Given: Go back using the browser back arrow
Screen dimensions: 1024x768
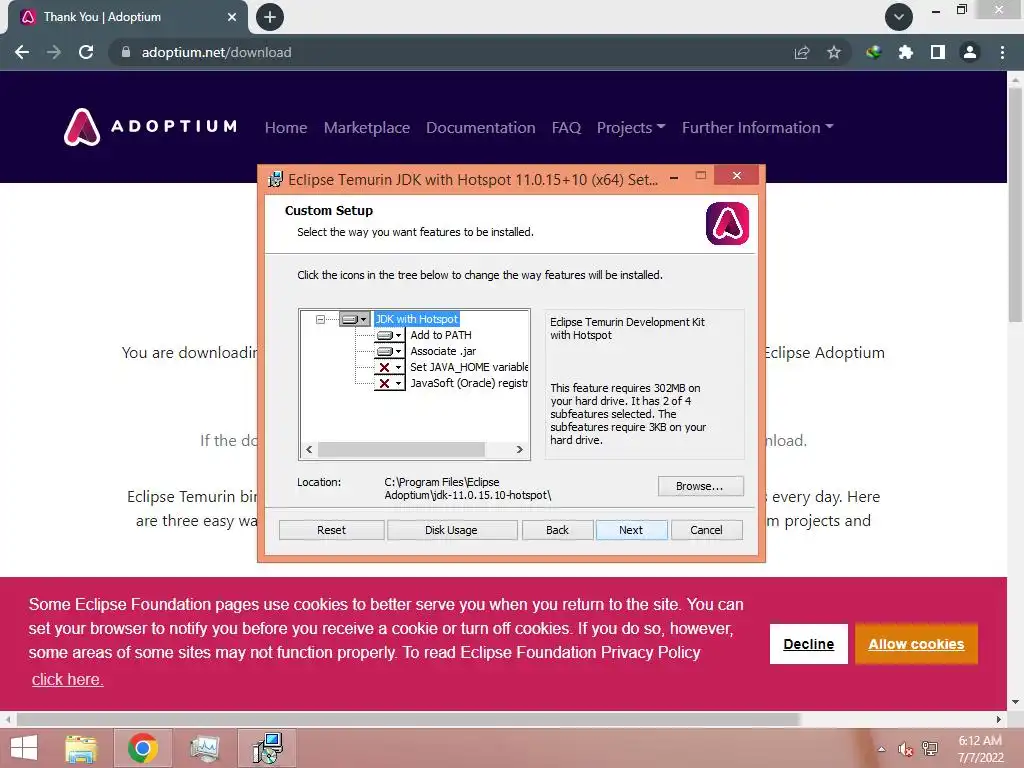Looking at the screenshot, I should 22,52.
